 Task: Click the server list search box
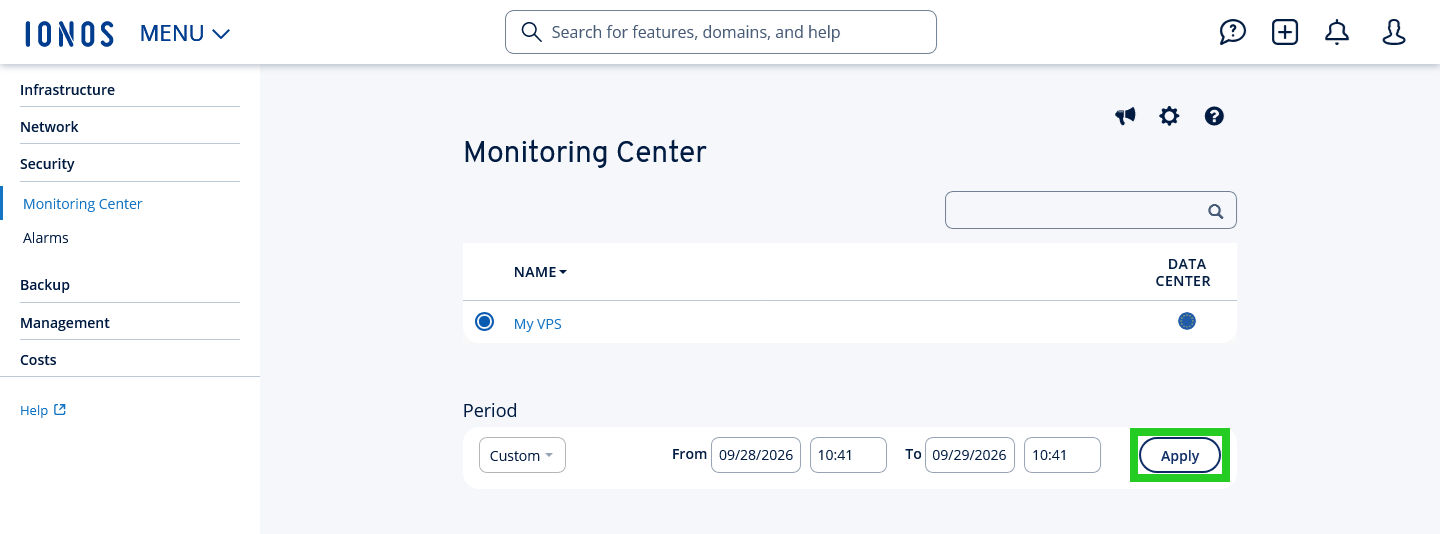[x=1091, y=210]
